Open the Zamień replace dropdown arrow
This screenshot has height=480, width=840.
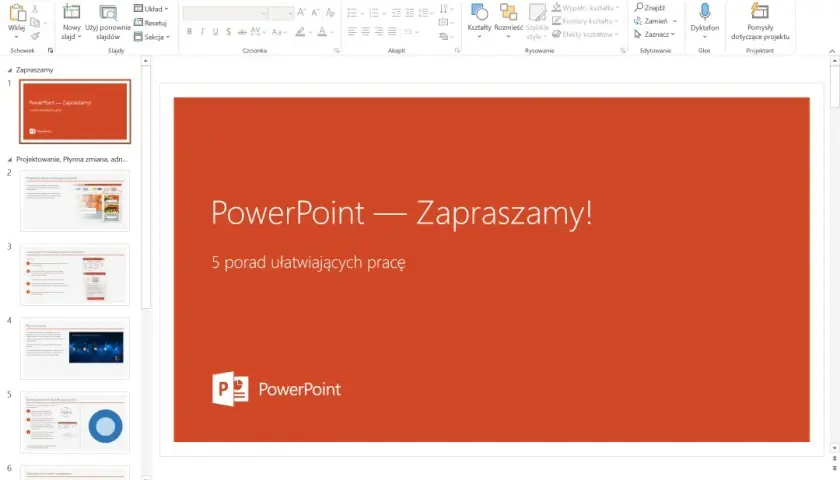674,21
